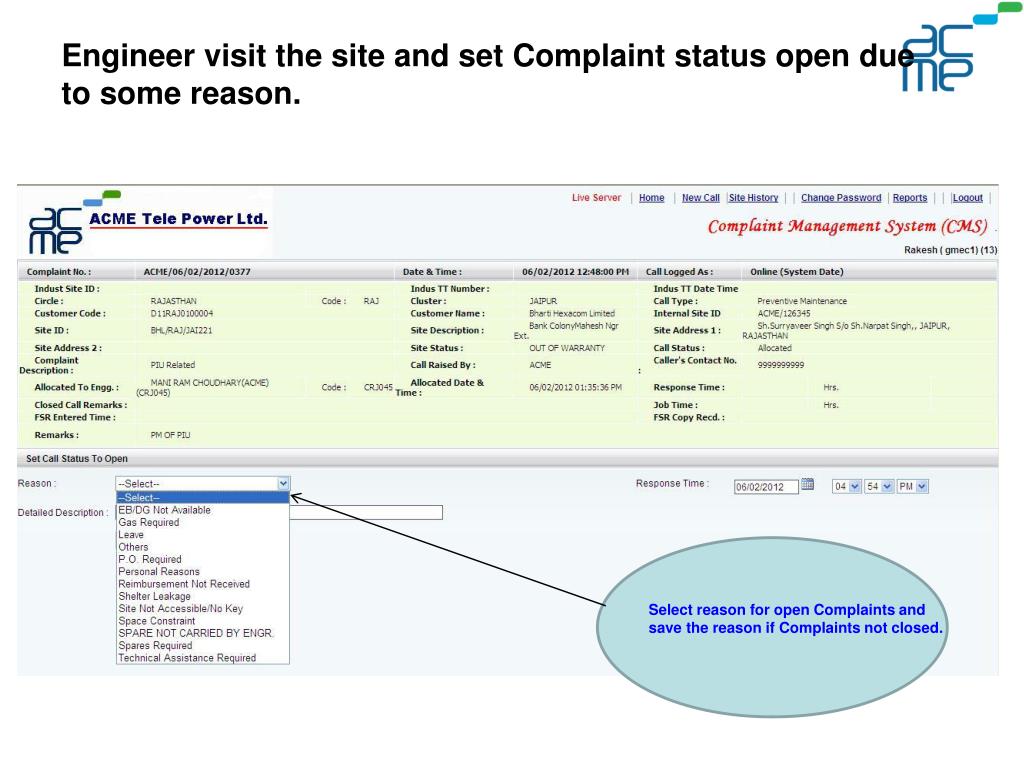
Task: Click the Response Time date field 06/02/2012
Action: coord(765,487)
